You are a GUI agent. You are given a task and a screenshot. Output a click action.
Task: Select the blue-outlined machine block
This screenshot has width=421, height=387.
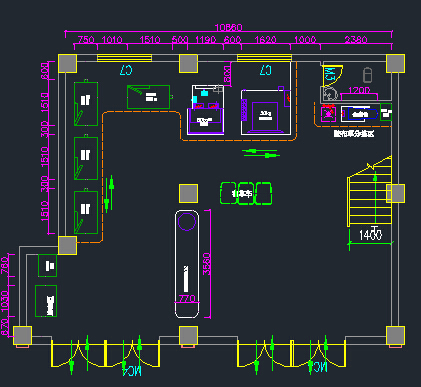pos(362,114)
